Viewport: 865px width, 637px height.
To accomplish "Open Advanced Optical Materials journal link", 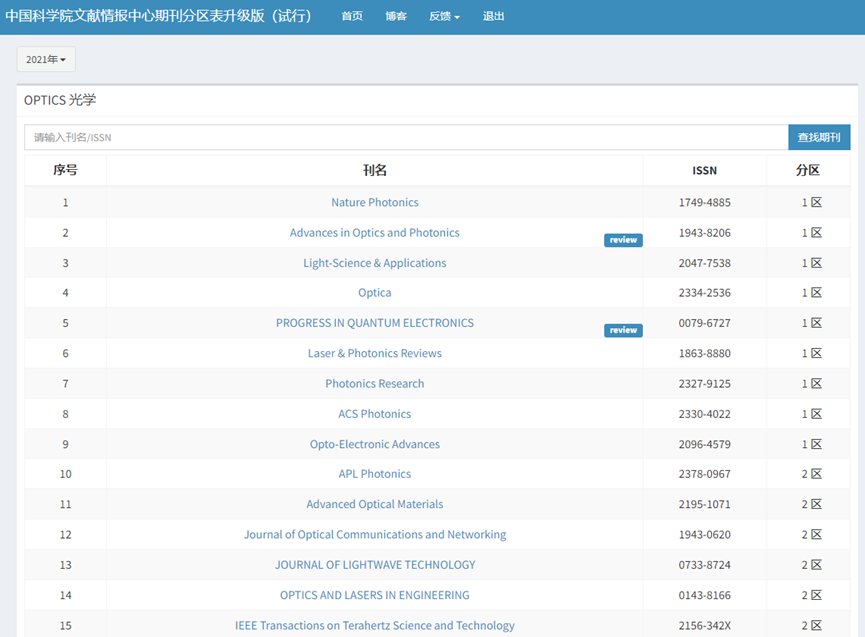I will [375, 505].
